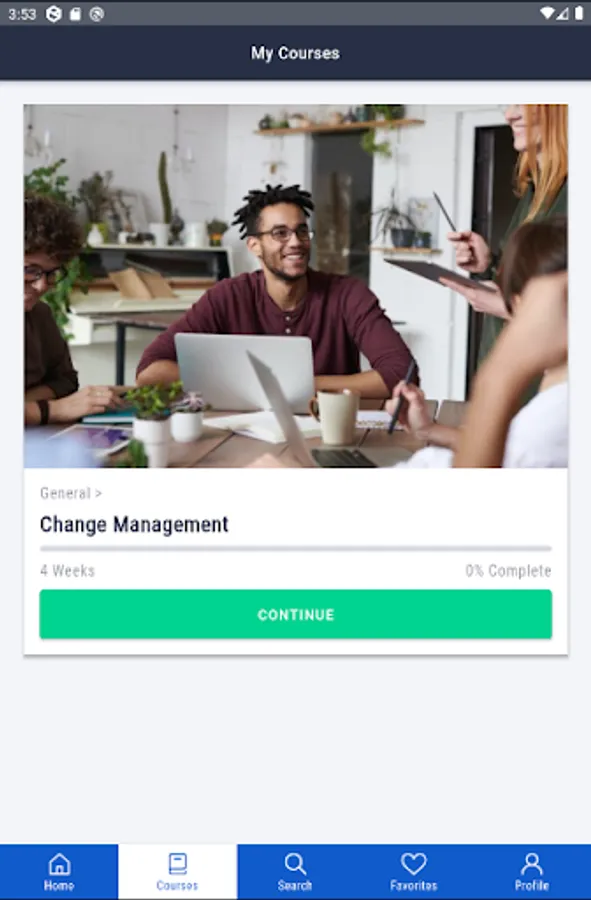Open the Change Management course title
This screenshot has height=900, width=591.
[134, 524]
